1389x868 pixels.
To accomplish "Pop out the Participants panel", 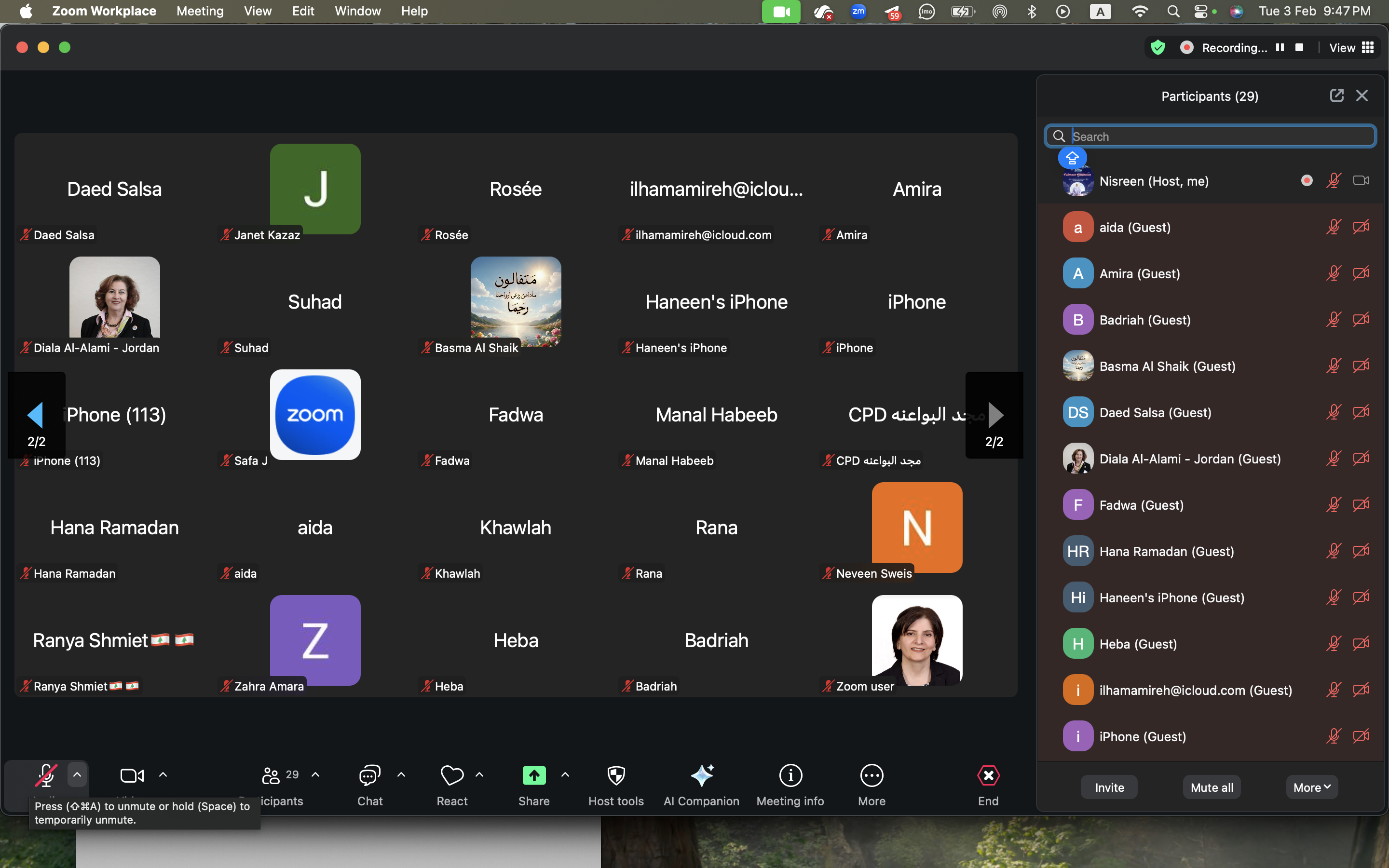I will (x=1336, y=95).
